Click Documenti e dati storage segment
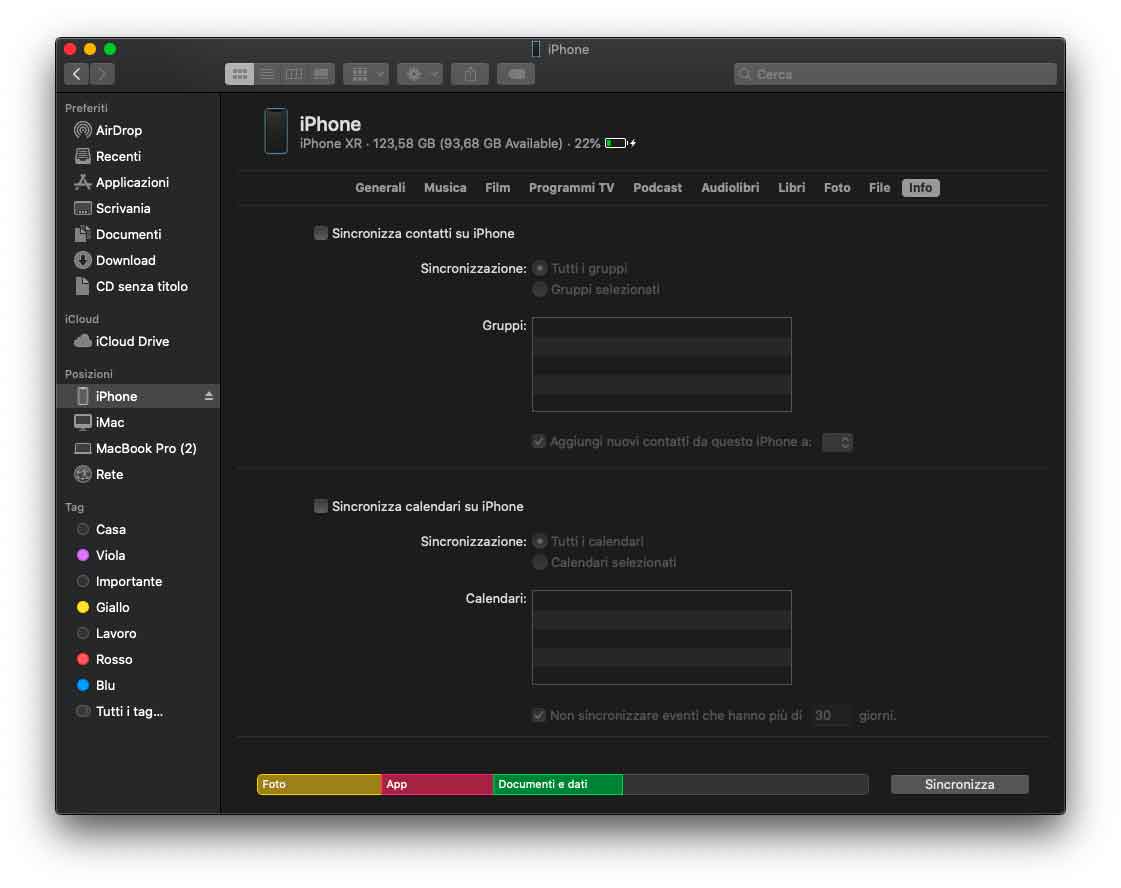1121x888 pixels. point(558,784)
